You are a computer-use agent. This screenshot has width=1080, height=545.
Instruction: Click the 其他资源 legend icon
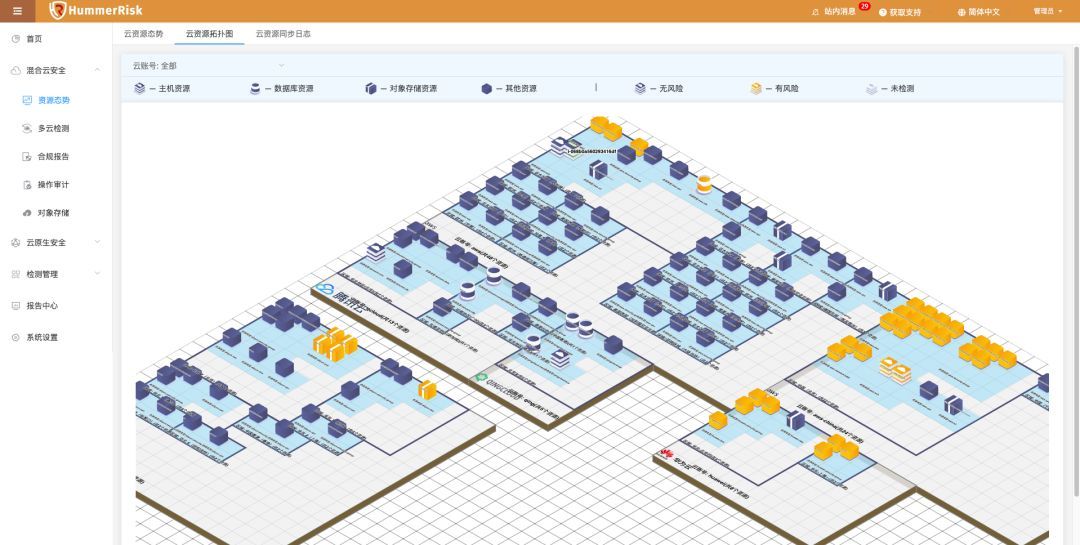486,88
